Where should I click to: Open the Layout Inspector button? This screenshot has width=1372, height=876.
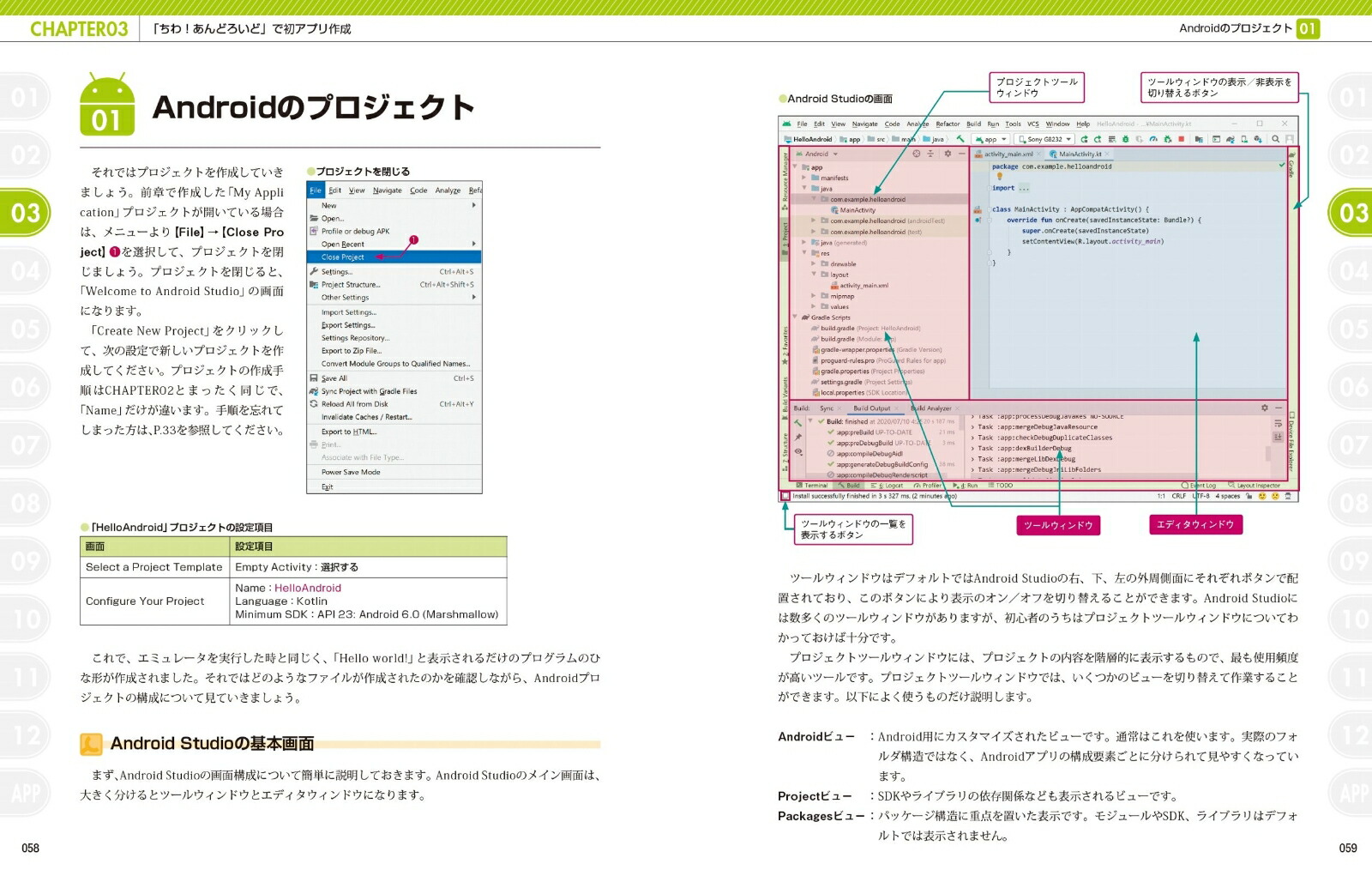click(1254, 486)
